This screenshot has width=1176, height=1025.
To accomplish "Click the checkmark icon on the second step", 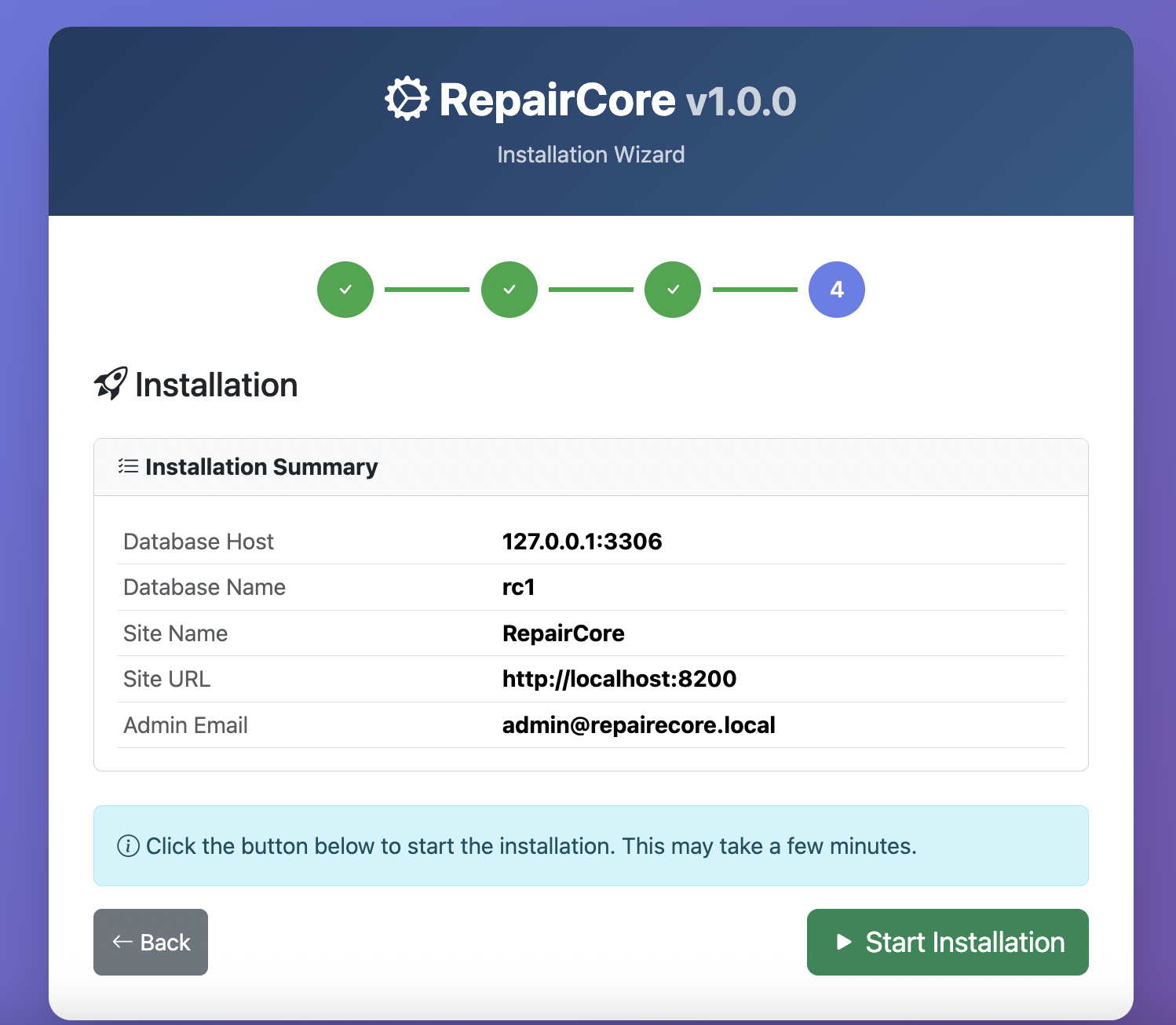I will pos(509,289).
